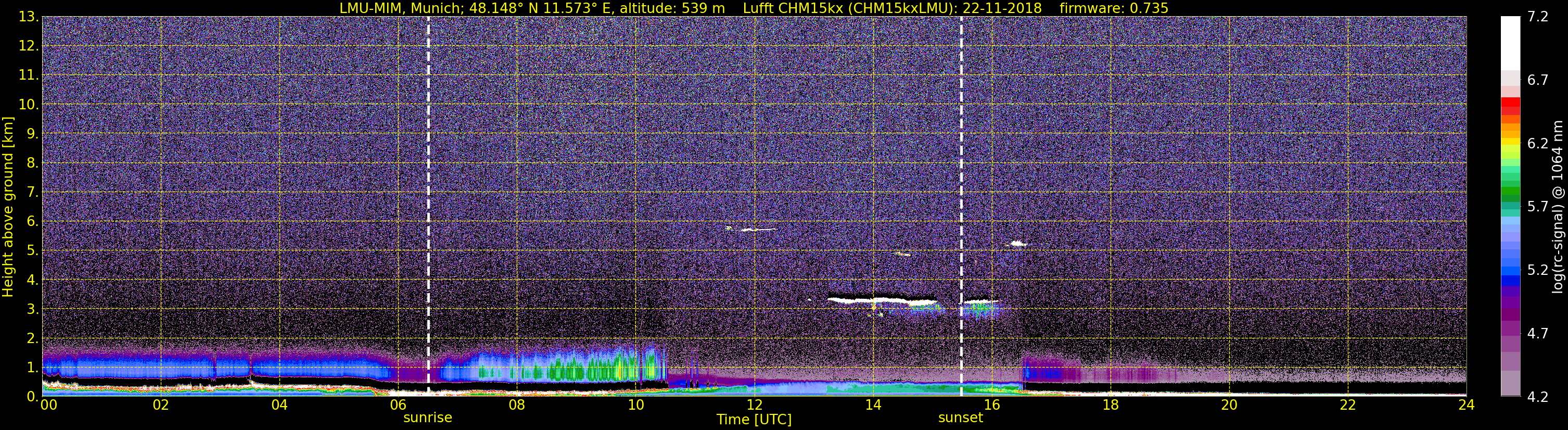Click the y-axis tick label '4.'
This screenshot has height=430, width=1568.
pos(32,280)
